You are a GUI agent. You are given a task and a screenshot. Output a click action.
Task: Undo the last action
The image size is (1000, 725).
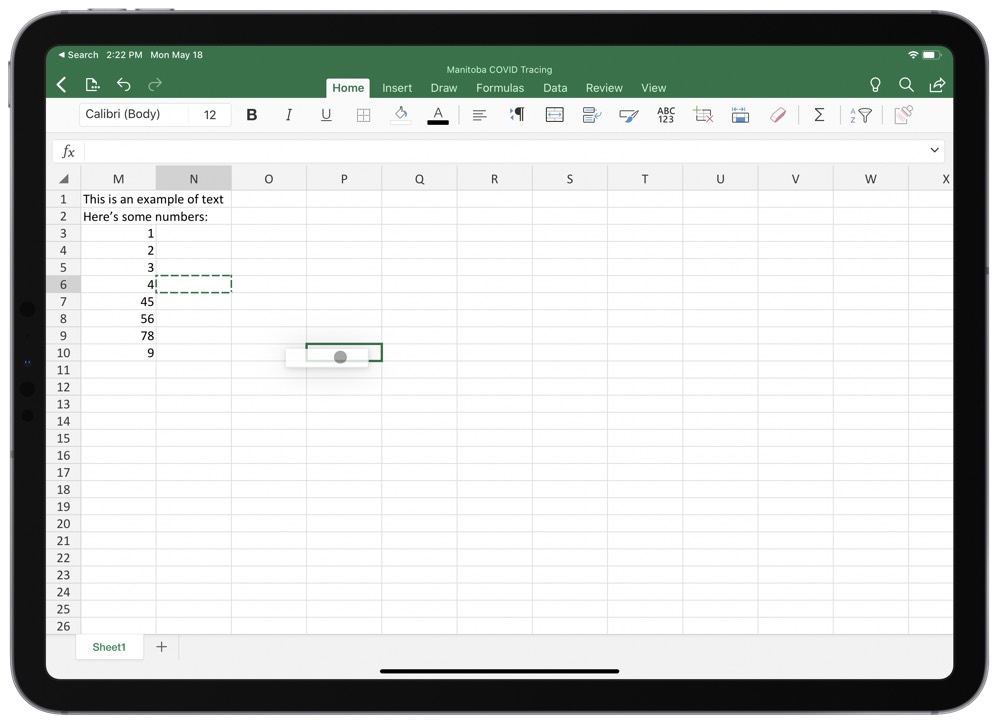(x=124, y=84)
